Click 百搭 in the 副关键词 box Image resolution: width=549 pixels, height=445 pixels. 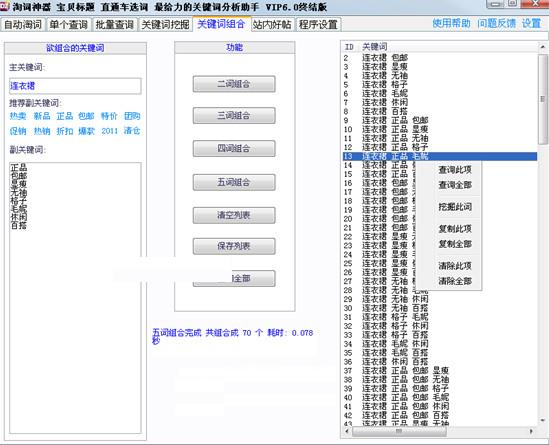[19, 225]
